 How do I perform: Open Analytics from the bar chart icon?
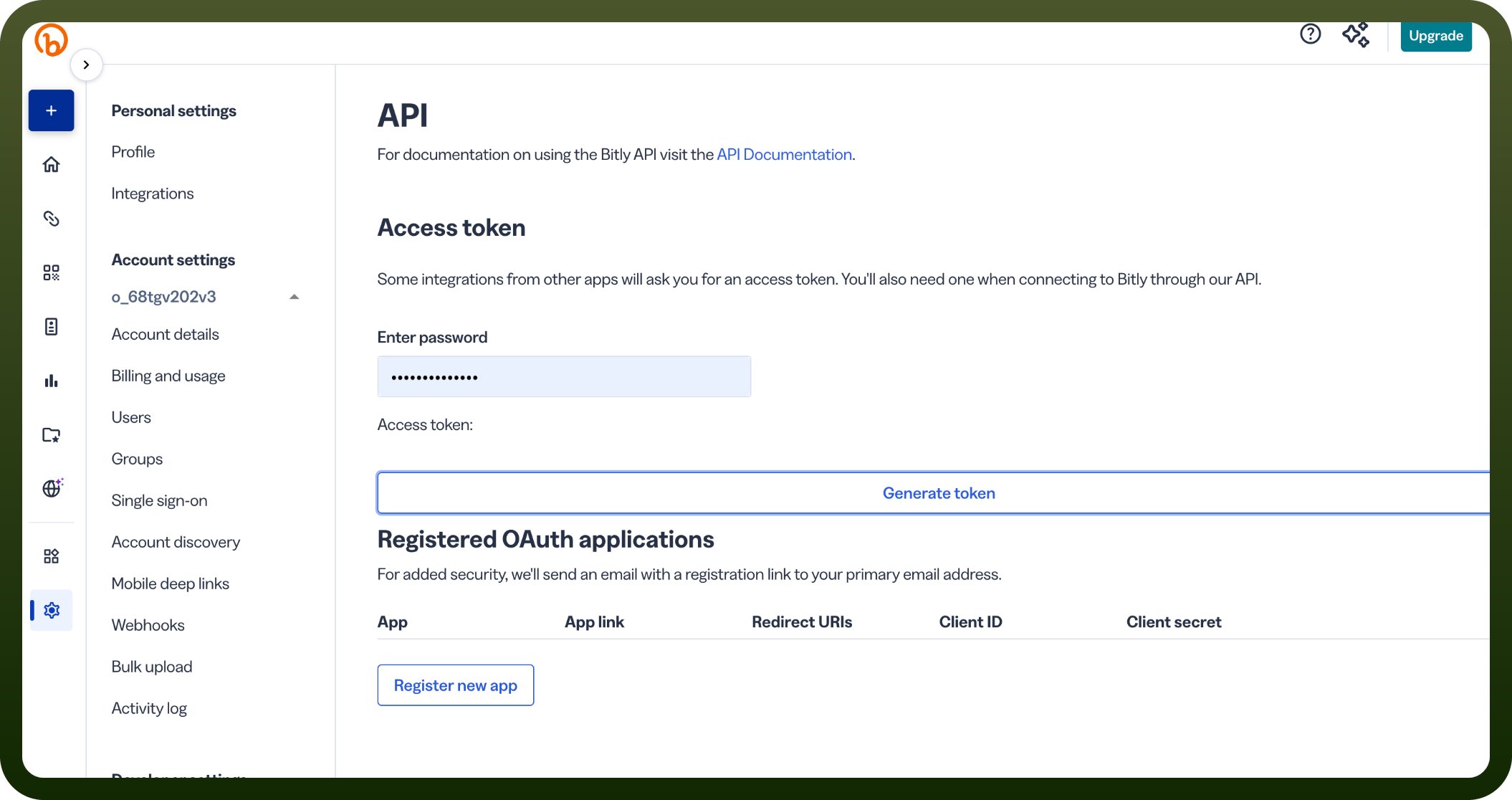[x=51, y=381]
